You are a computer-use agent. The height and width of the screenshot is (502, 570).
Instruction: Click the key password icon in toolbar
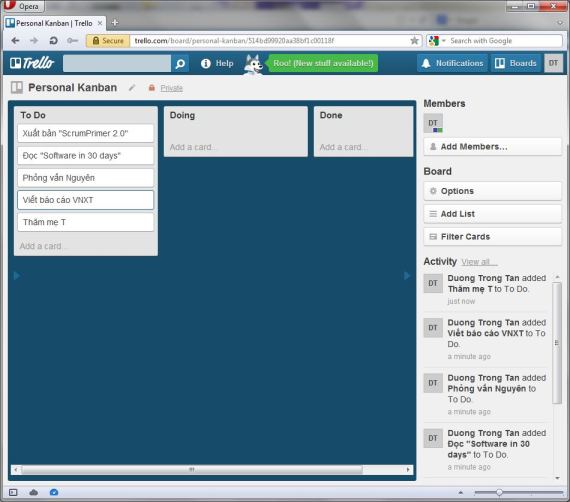[72, 40]
